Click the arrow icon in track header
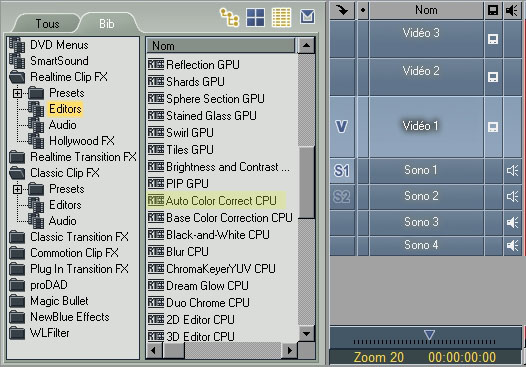The height and width of the screenshot is (367, 526). point(342,10)
